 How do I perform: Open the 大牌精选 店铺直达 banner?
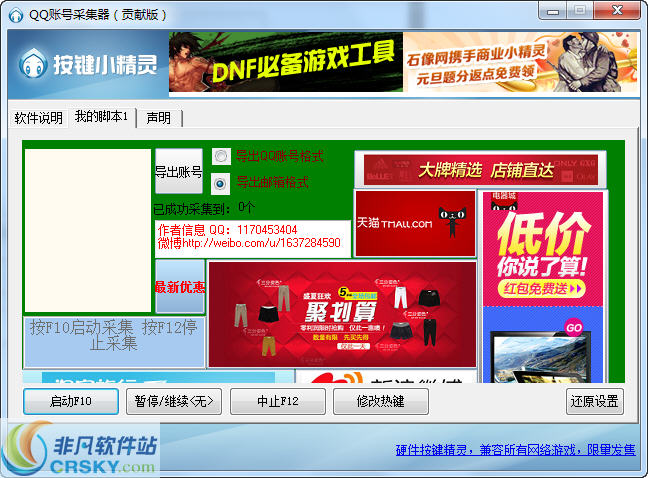(481, 170)
